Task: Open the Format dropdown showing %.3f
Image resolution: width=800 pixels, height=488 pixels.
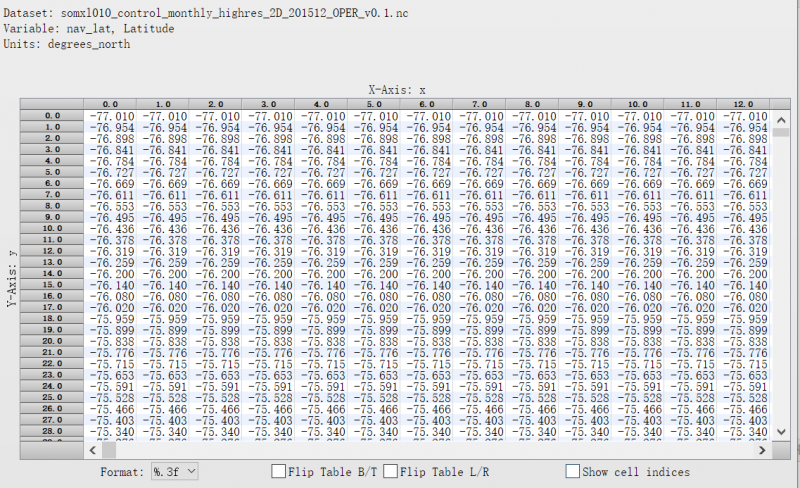Action: tap(174, 470)
